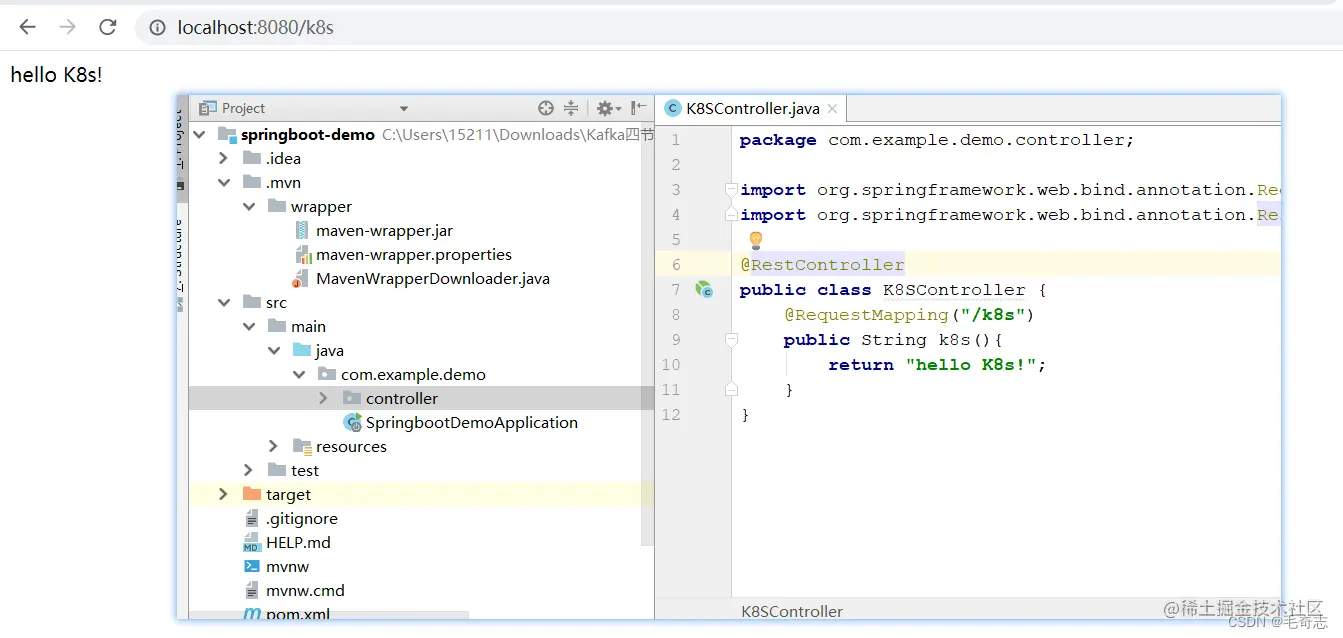
Task: Close the K8SController.java tab
Action: click(833, 109)
